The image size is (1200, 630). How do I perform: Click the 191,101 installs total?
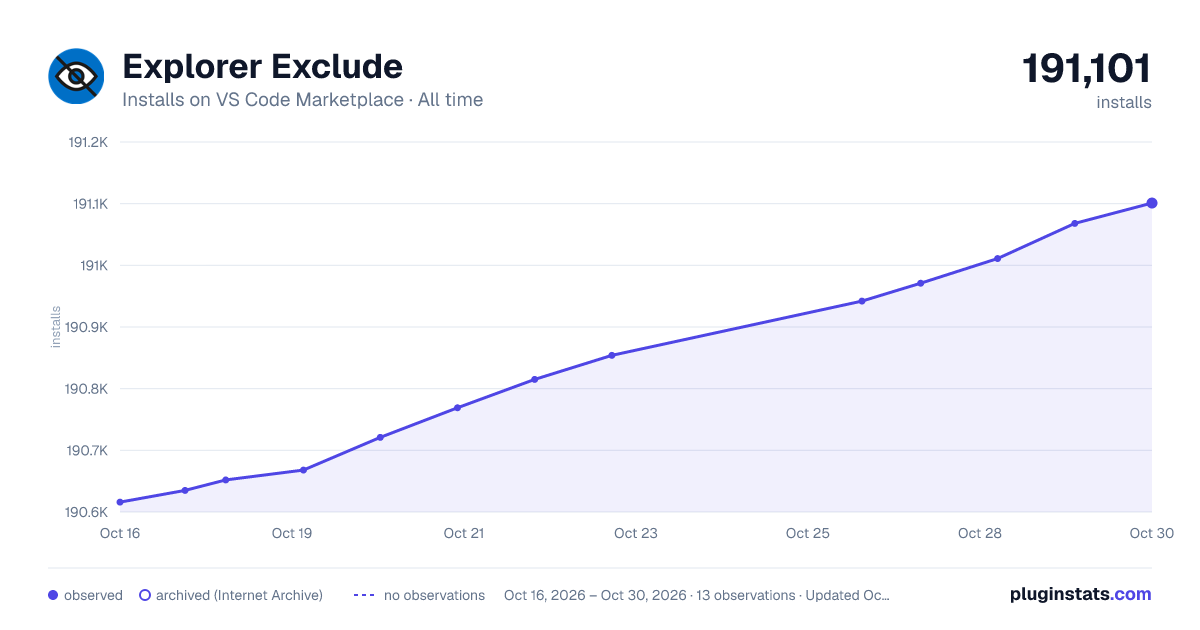[x=1087, y=69]
